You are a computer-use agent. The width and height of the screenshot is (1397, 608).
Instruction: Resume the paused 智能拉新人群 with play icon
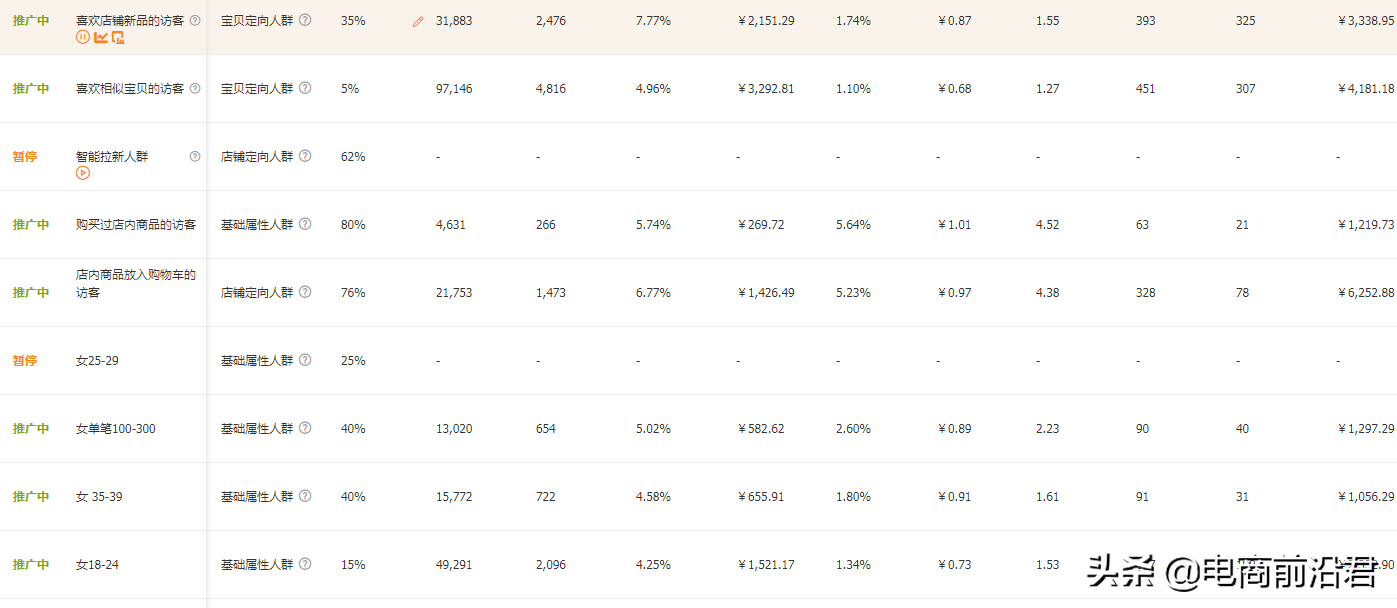tap(83, 173)
